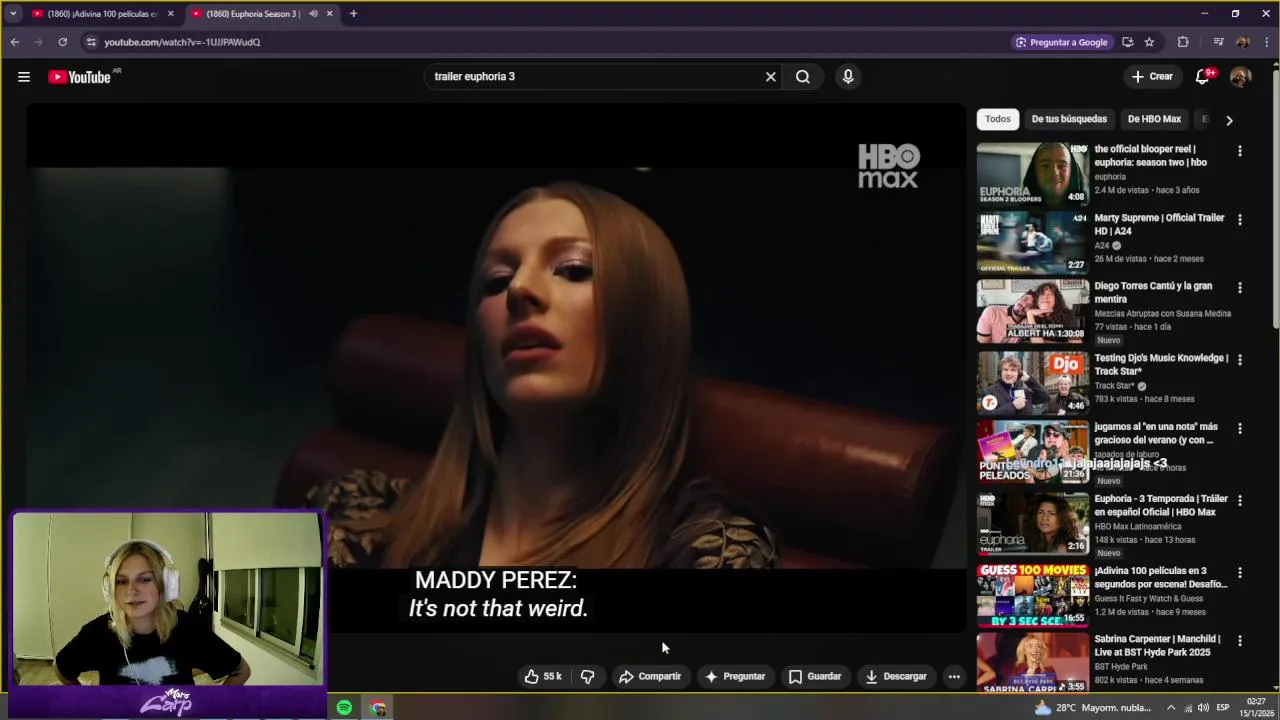The width and height of the screenshot is (1280, 720).
Task: Open the YouTube account avatar menu
Action: (1240, 77)
